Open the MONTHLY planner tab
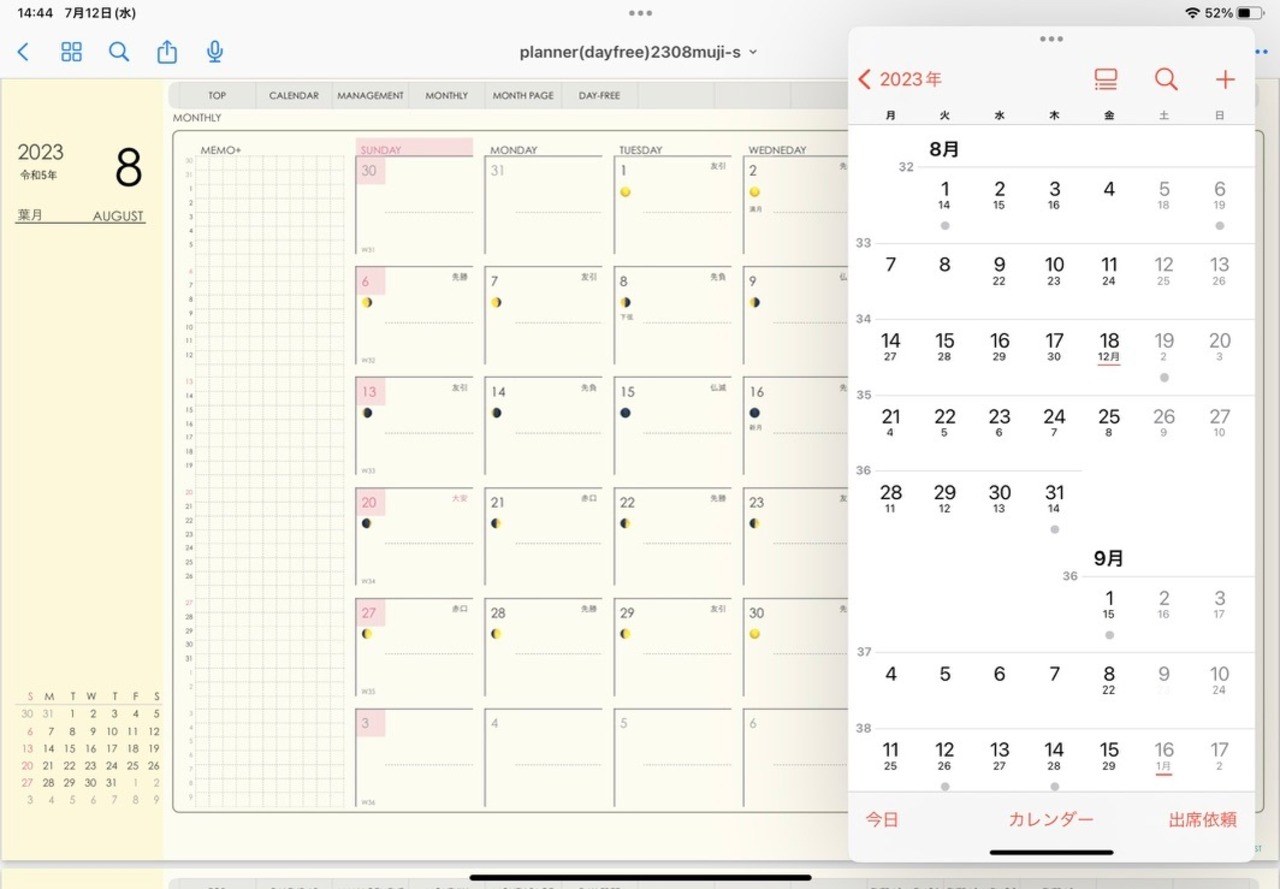 point(446,96)
